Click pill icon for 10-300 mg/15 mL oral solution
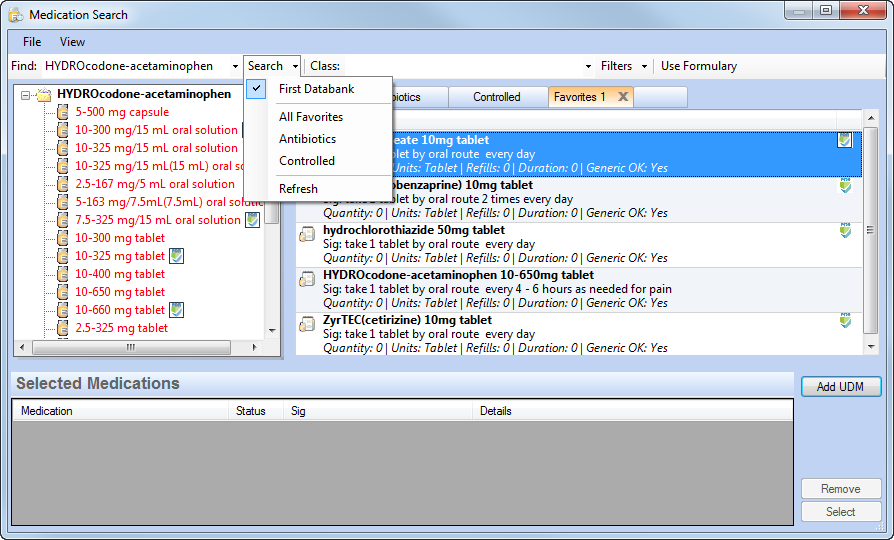894x540 pixels. tap(63, 130)
